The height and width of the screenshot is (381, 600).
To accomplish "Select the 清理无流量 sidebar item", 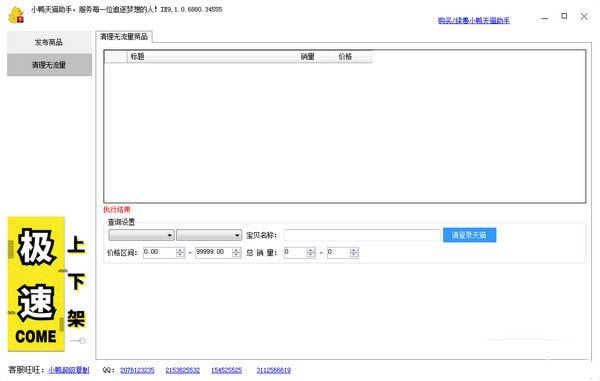I will (x=49, y=65).
